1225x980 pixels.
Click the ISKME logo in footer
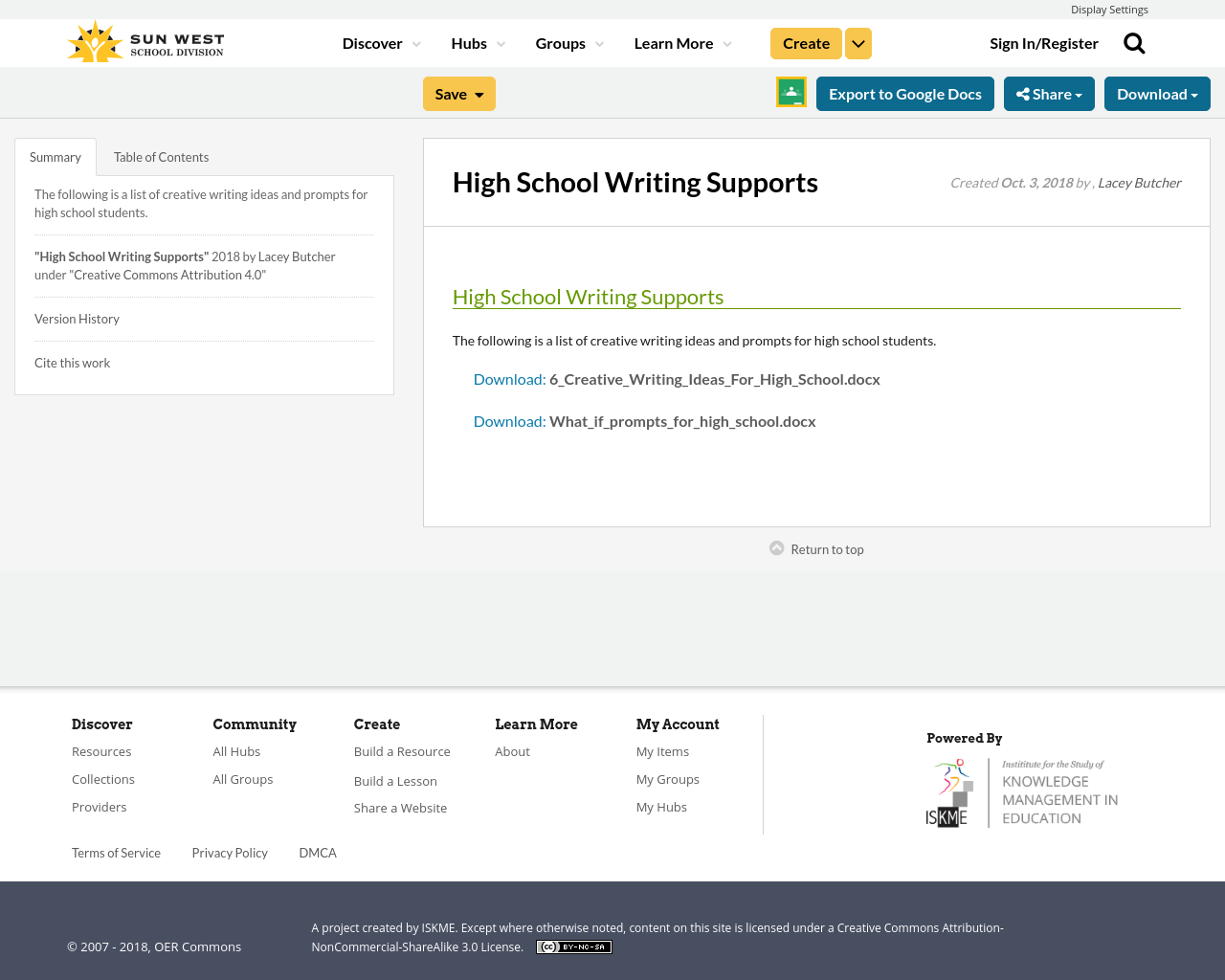pyautogui.click(x=1022, y=792)
